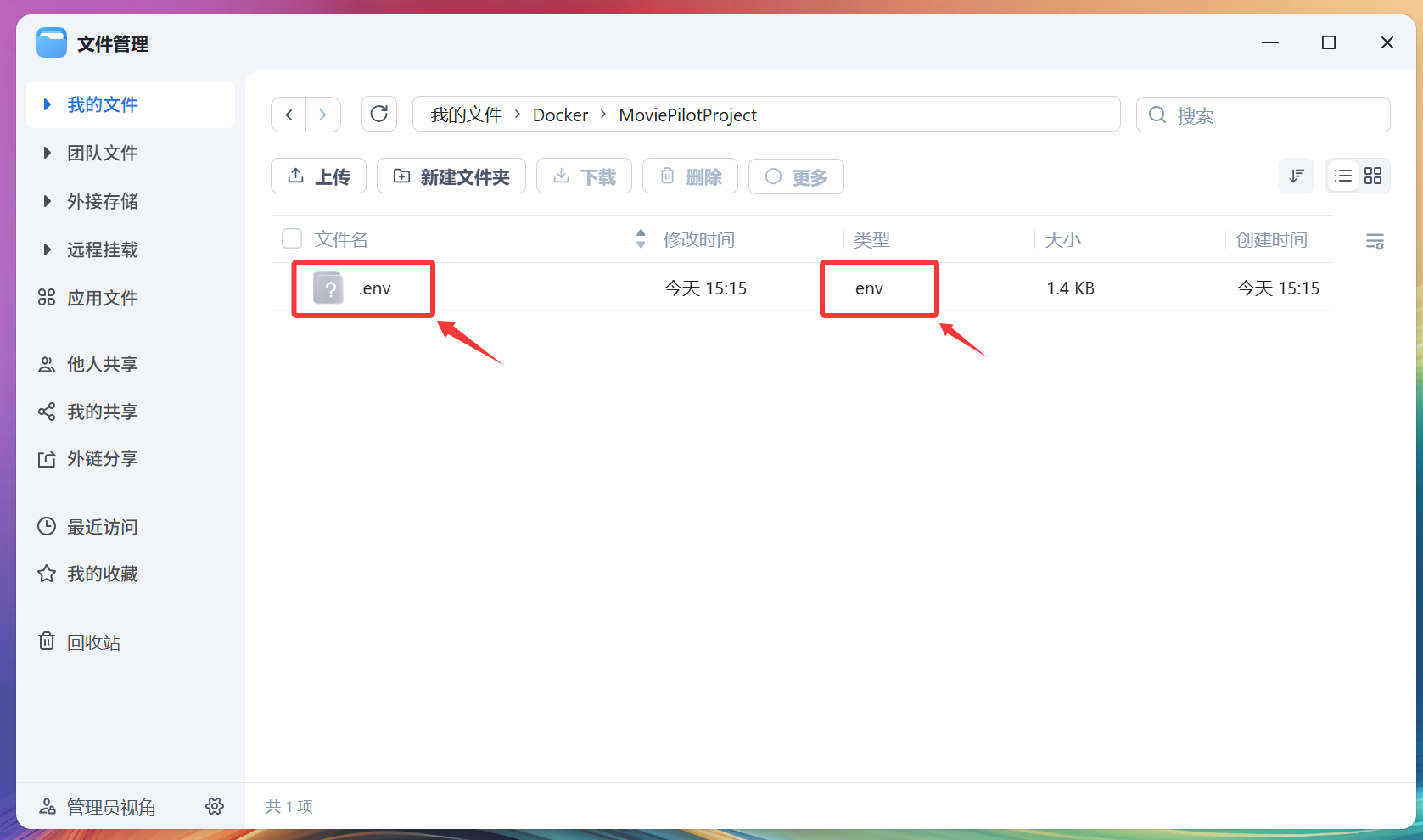Go back using the left arrow

(289, 115)
